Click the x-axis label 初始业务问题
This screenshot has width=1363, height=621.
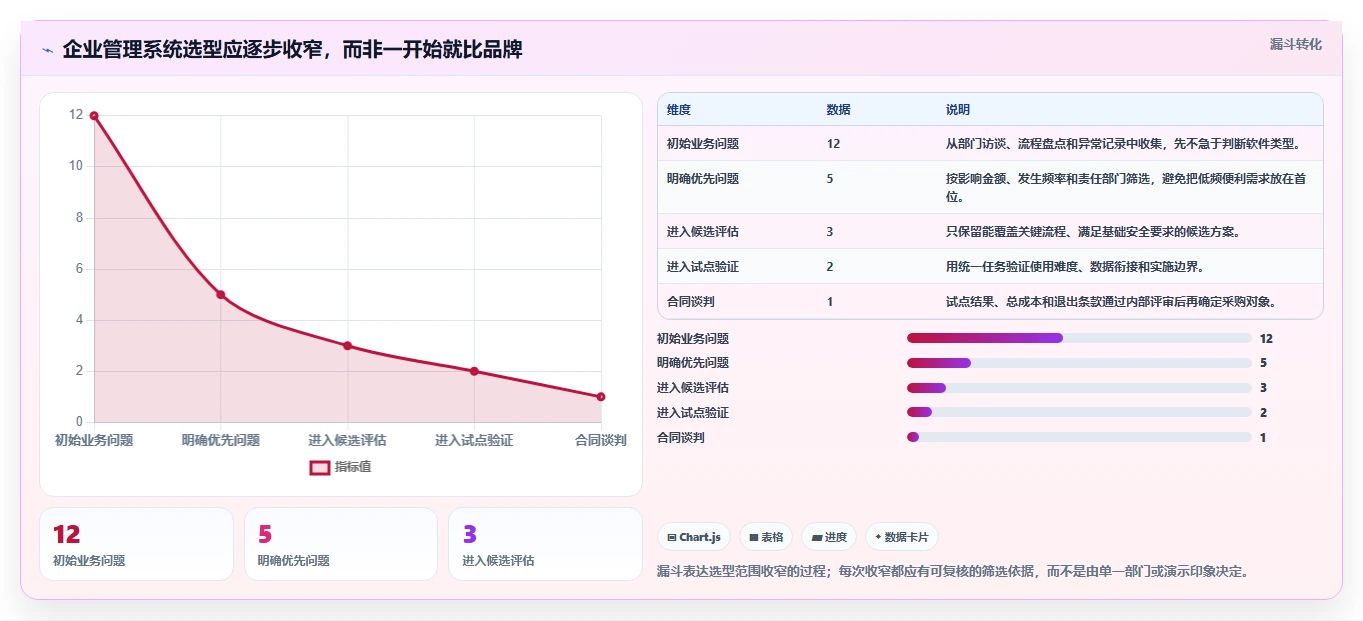(94, 440)
